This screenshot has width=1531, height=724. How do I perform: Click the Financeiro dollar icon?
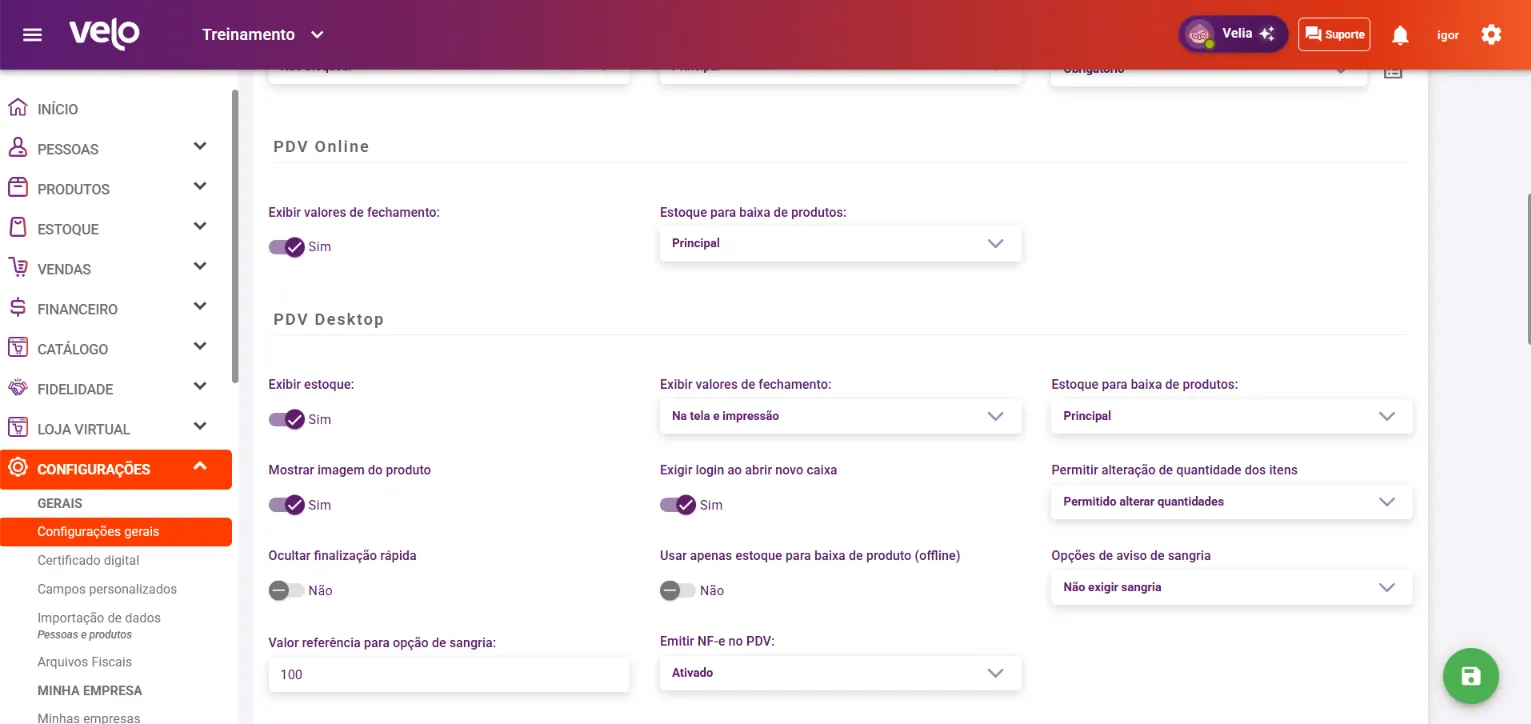pos(17,308)
